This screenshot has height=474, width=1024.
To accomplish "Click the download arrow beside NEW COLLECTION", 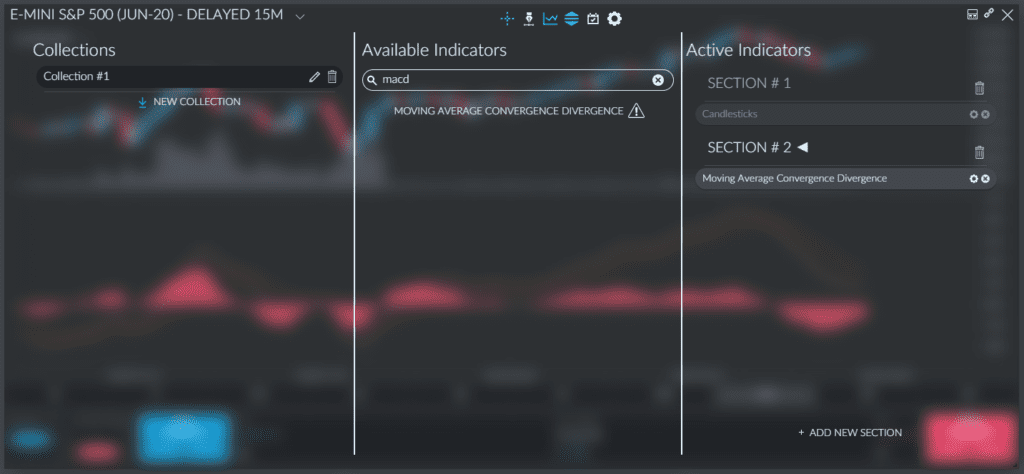I will coord(142,103).
